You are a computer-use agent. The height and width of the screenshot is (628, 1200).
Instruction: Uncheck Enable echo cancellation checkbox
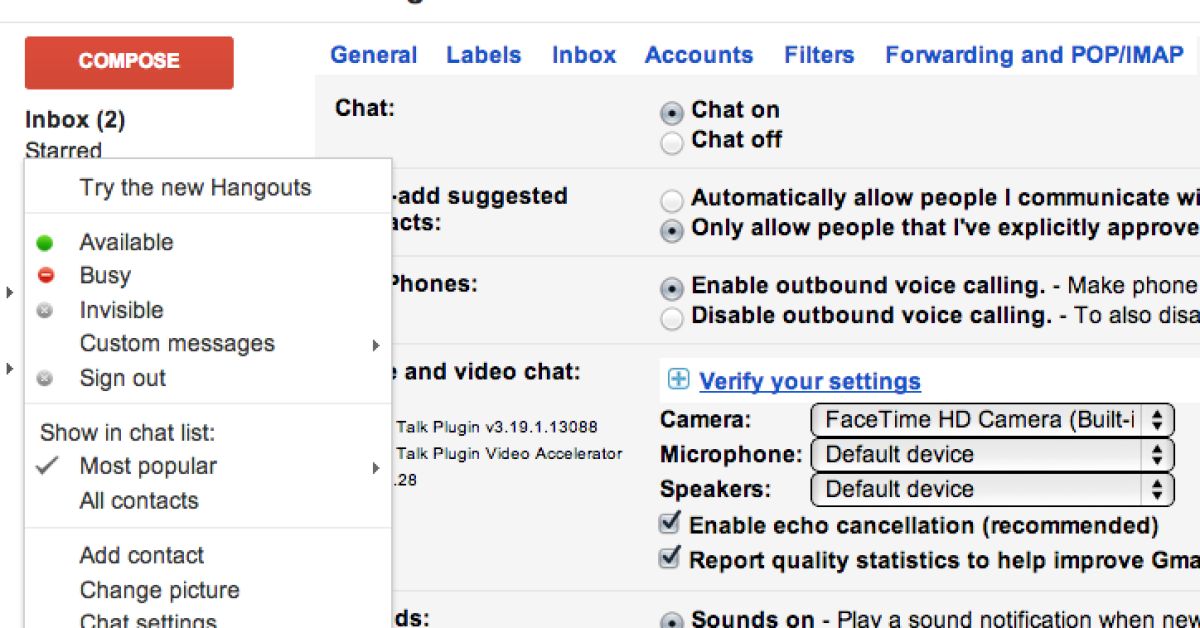670,524
